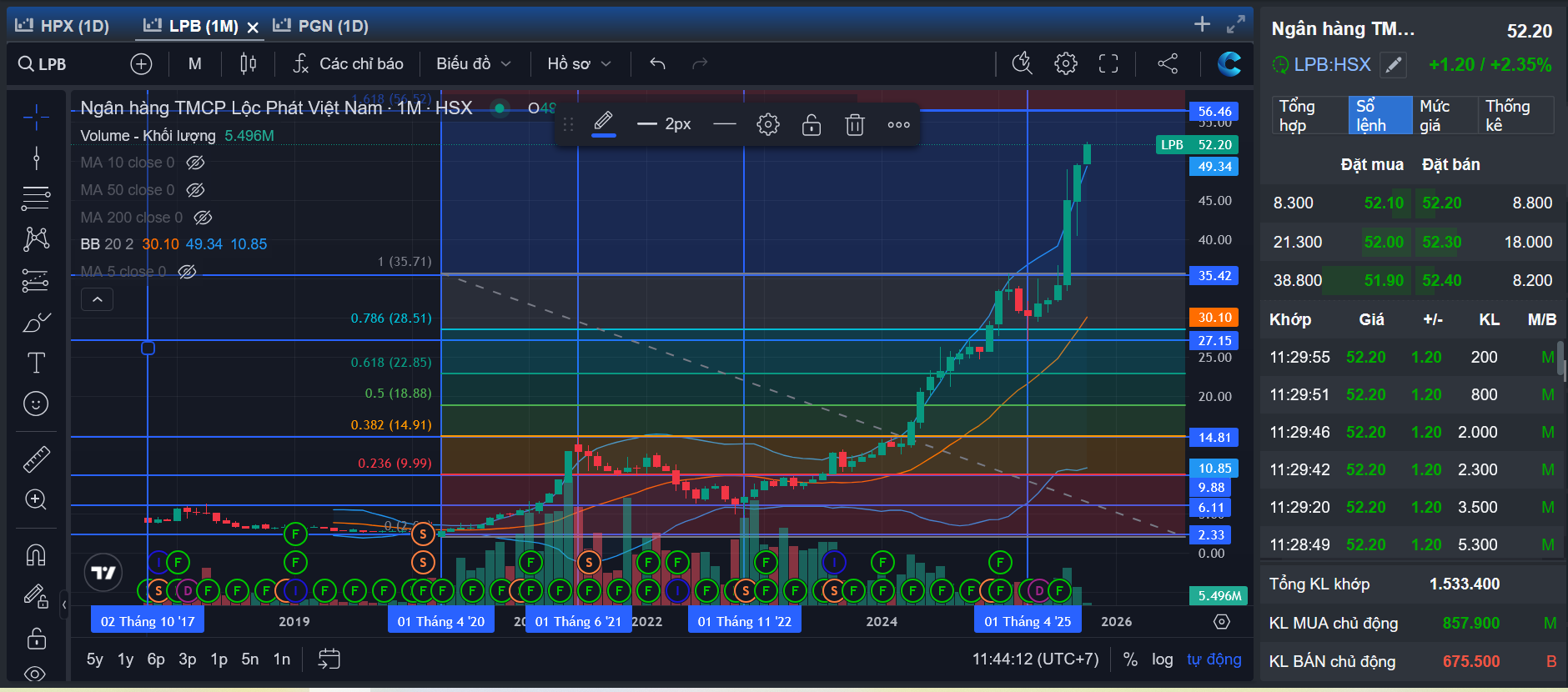This screenshot has height=692, width=1568.
Task: Click the compare/add symbol plus icon
Action: pos(141,64)
